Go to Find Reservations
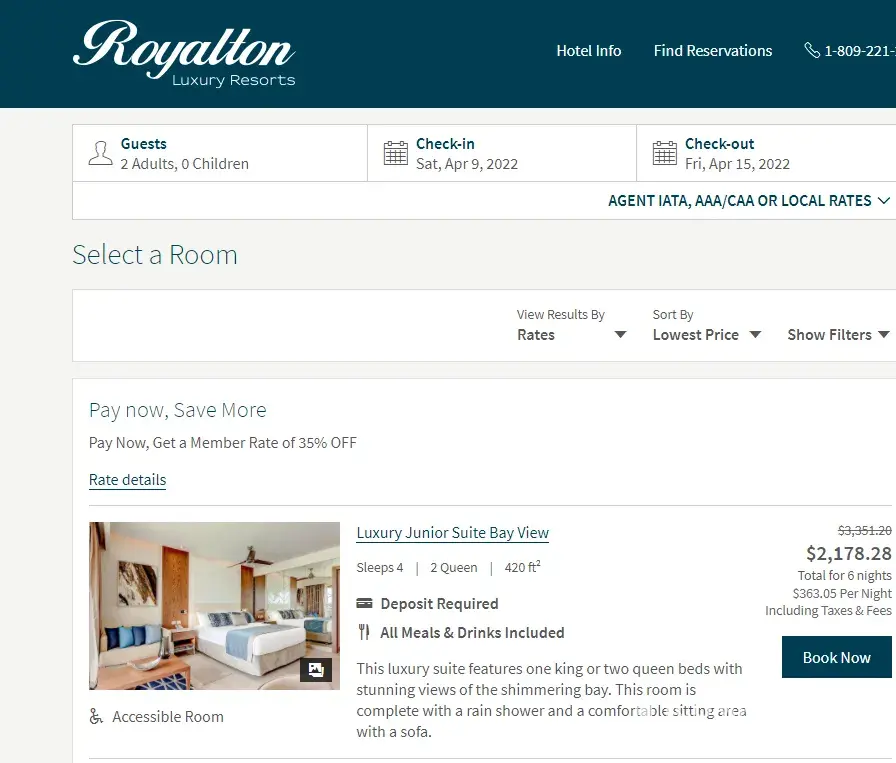896x763 pixels. click(713, 51)
